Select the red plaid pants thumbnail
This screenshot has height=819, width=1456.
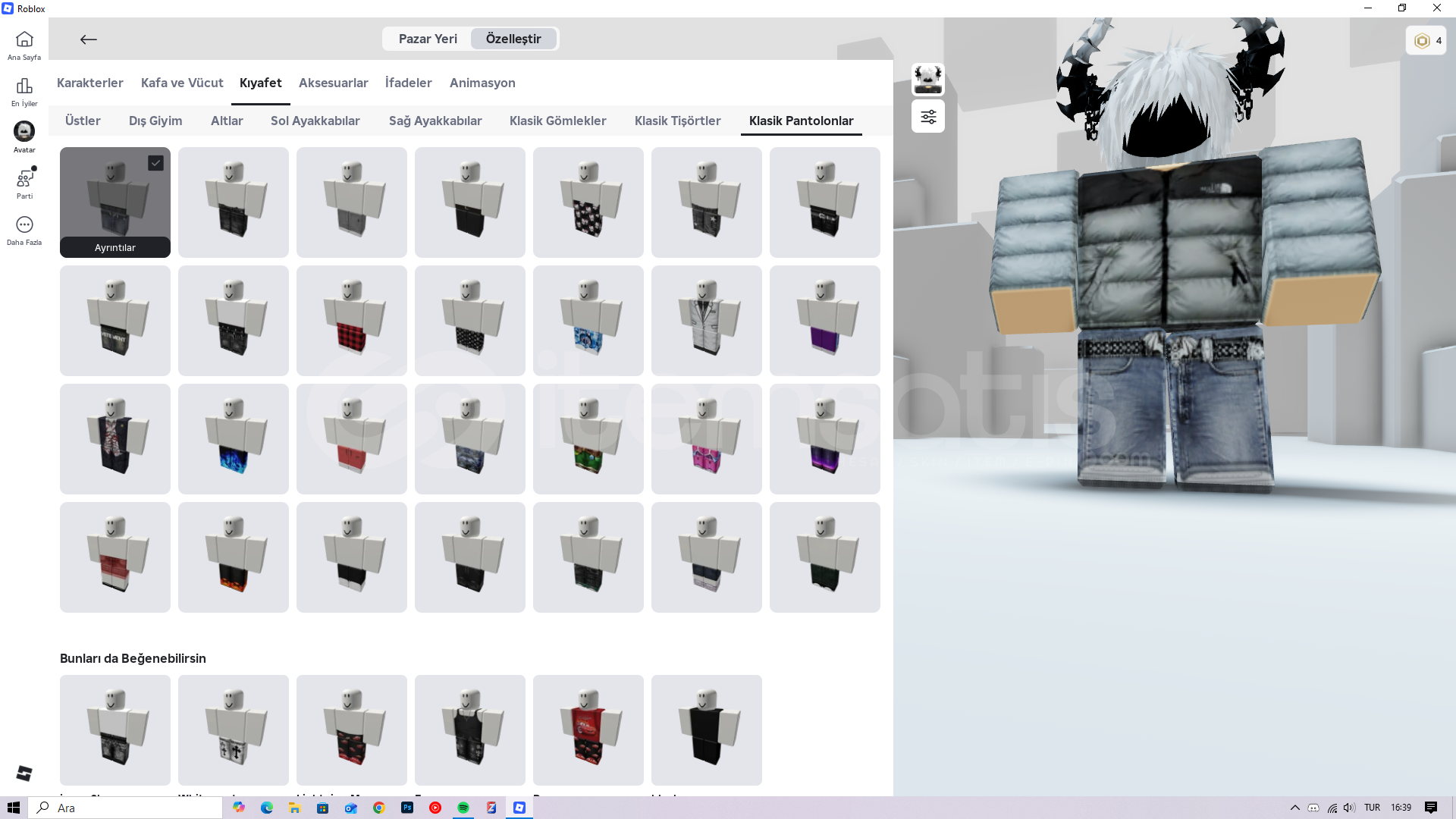tap(352, 321)
